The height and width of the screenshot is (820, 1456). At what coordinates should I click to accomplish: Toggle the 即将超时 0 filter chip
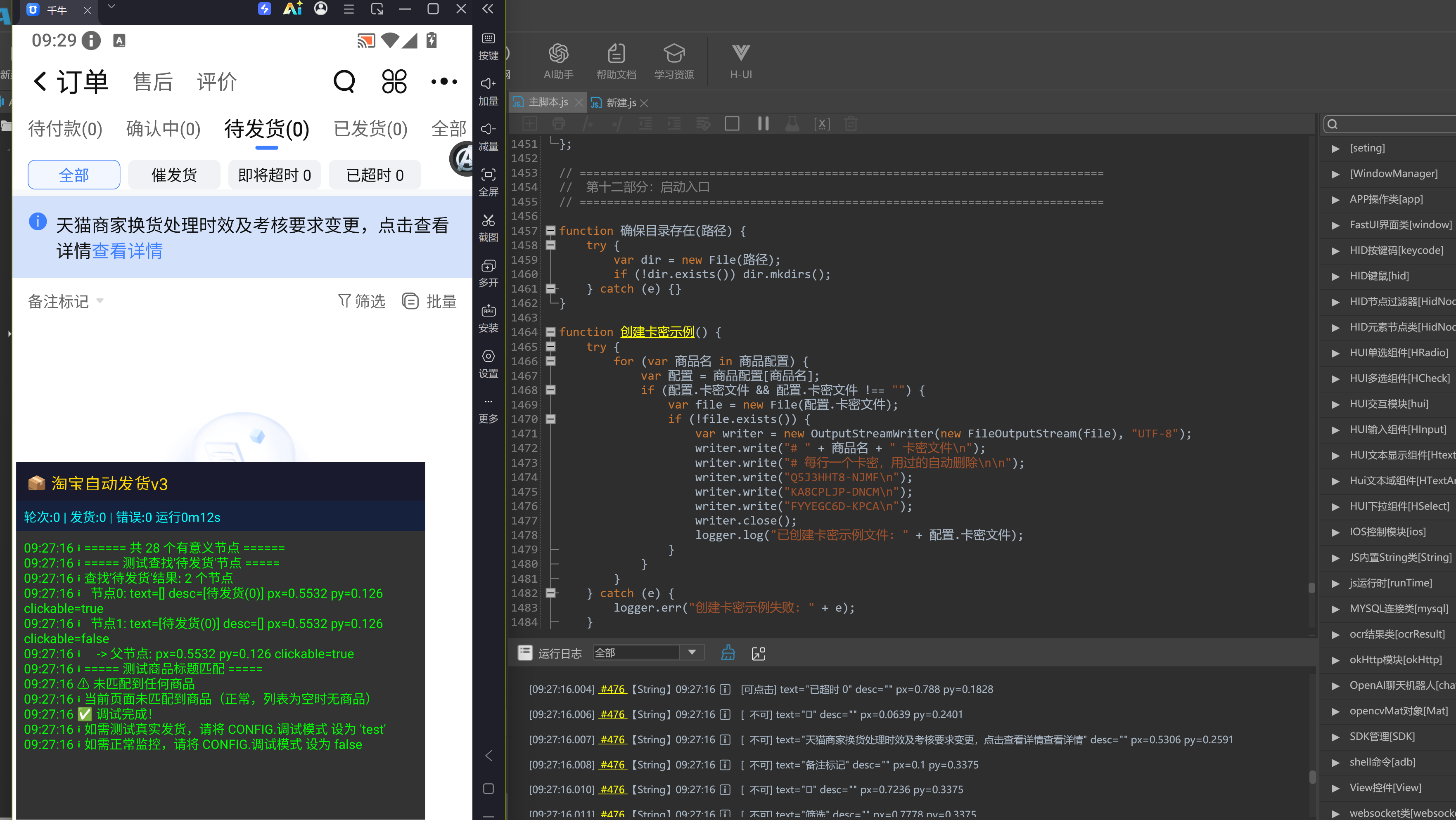[274, 175]
